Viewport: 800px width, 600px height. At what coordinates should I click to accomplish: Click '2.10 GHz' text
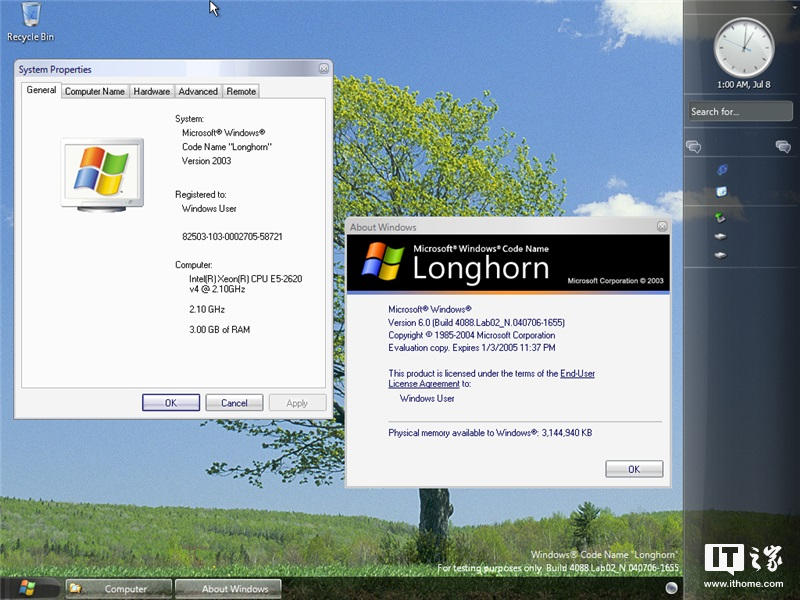pos(207,309)
